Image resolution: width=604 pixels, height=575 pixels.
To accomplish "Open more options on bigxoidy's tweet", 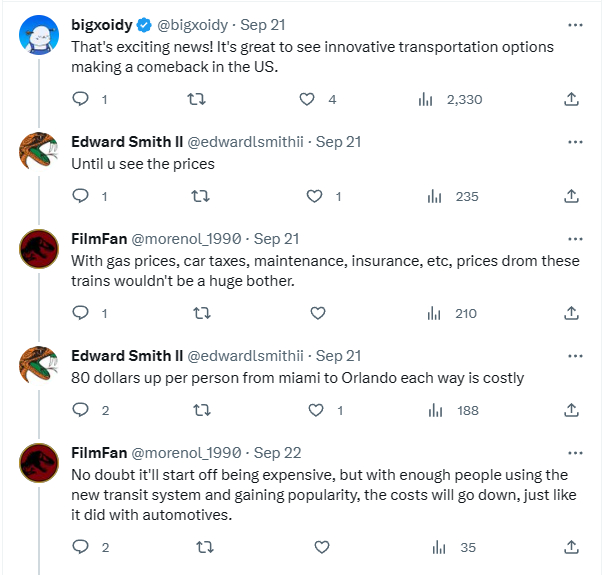I will (575, 24).
